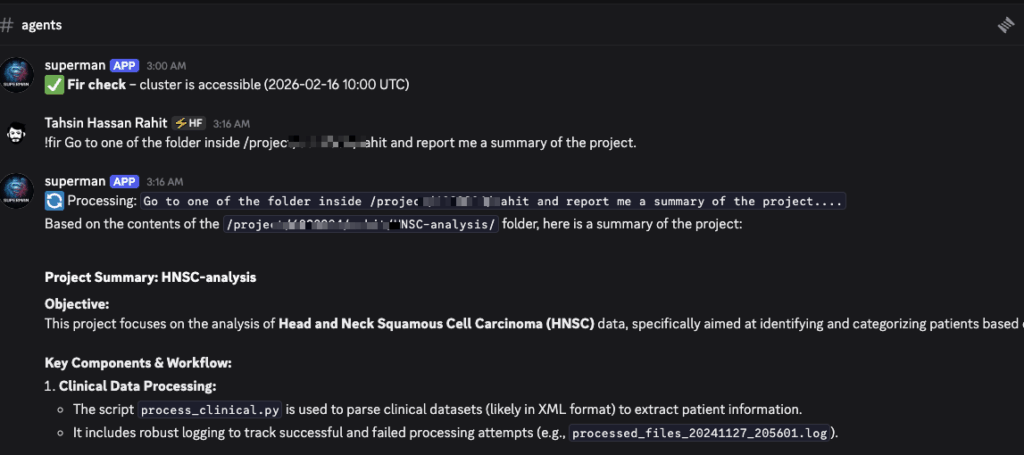Click the APP badge on the 3:00 AM message
1024x455 pixels.
124,66
